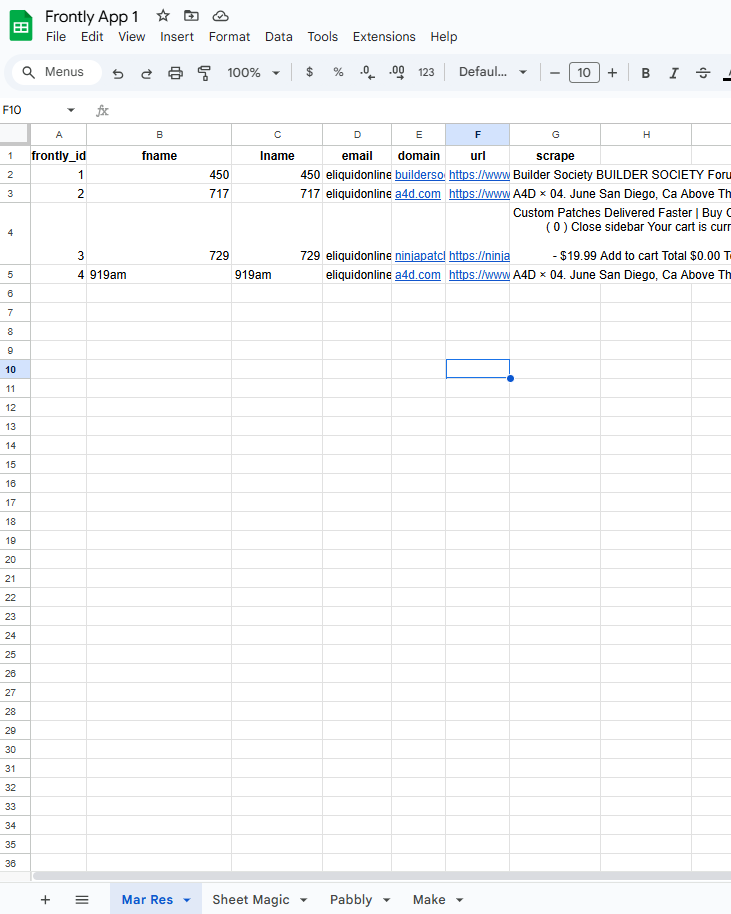This screenshot has width=731, height=914.
Task: Open the https://ninja url link
Action: pos(479,256)
